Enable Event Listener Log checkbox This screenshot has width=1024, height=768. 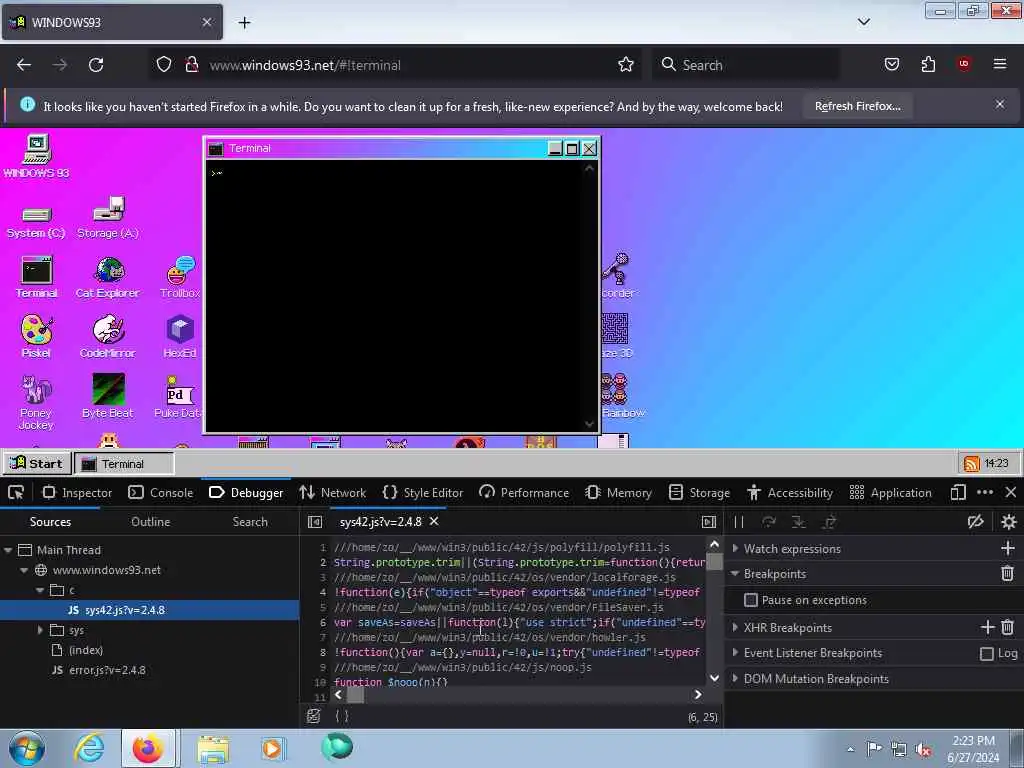point(987,654)
